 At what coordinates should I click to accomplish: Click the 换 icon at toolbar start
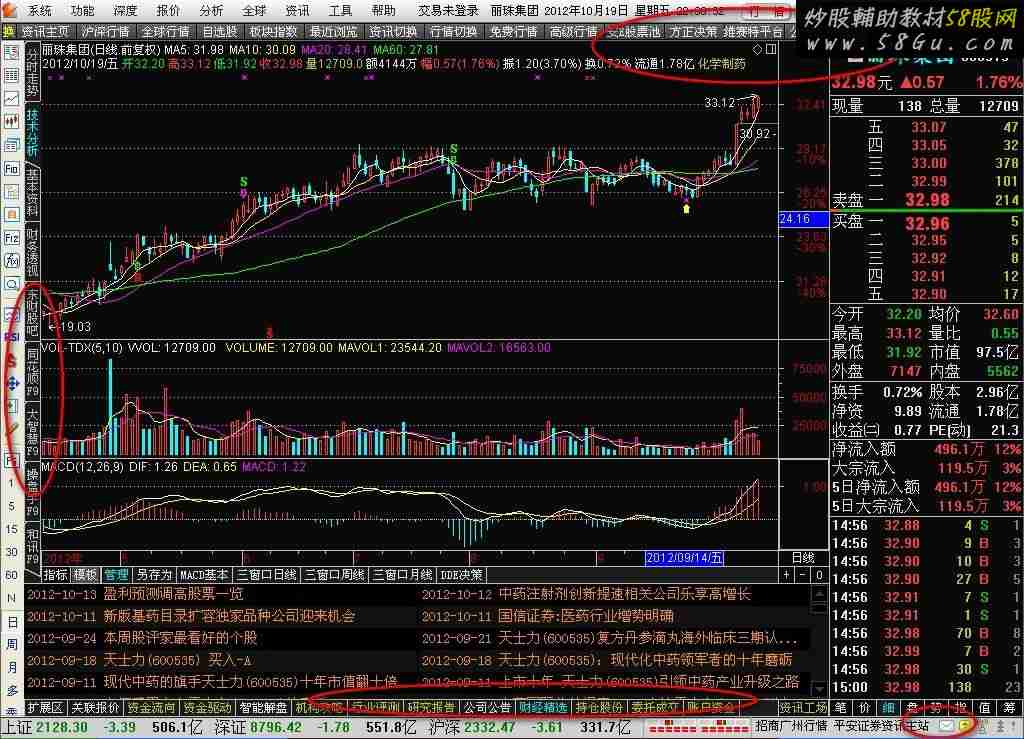pyautogui.click(x=9, y=31)
